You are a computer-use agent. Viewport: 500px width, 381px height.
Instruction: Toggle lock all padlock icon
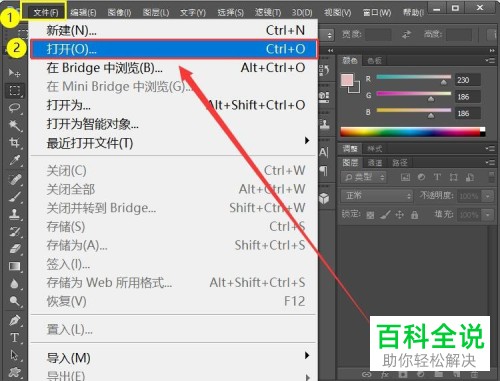click(414, 215)
